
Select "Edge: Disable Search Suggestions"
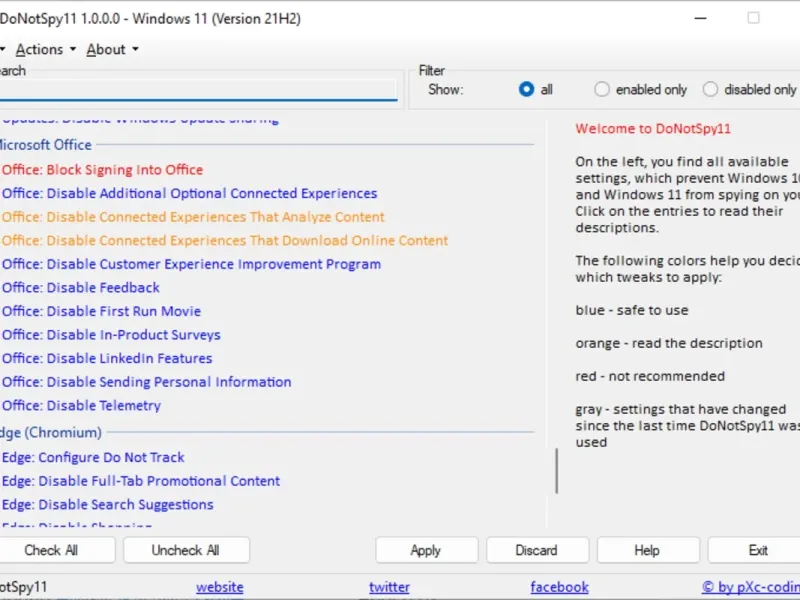108,505
